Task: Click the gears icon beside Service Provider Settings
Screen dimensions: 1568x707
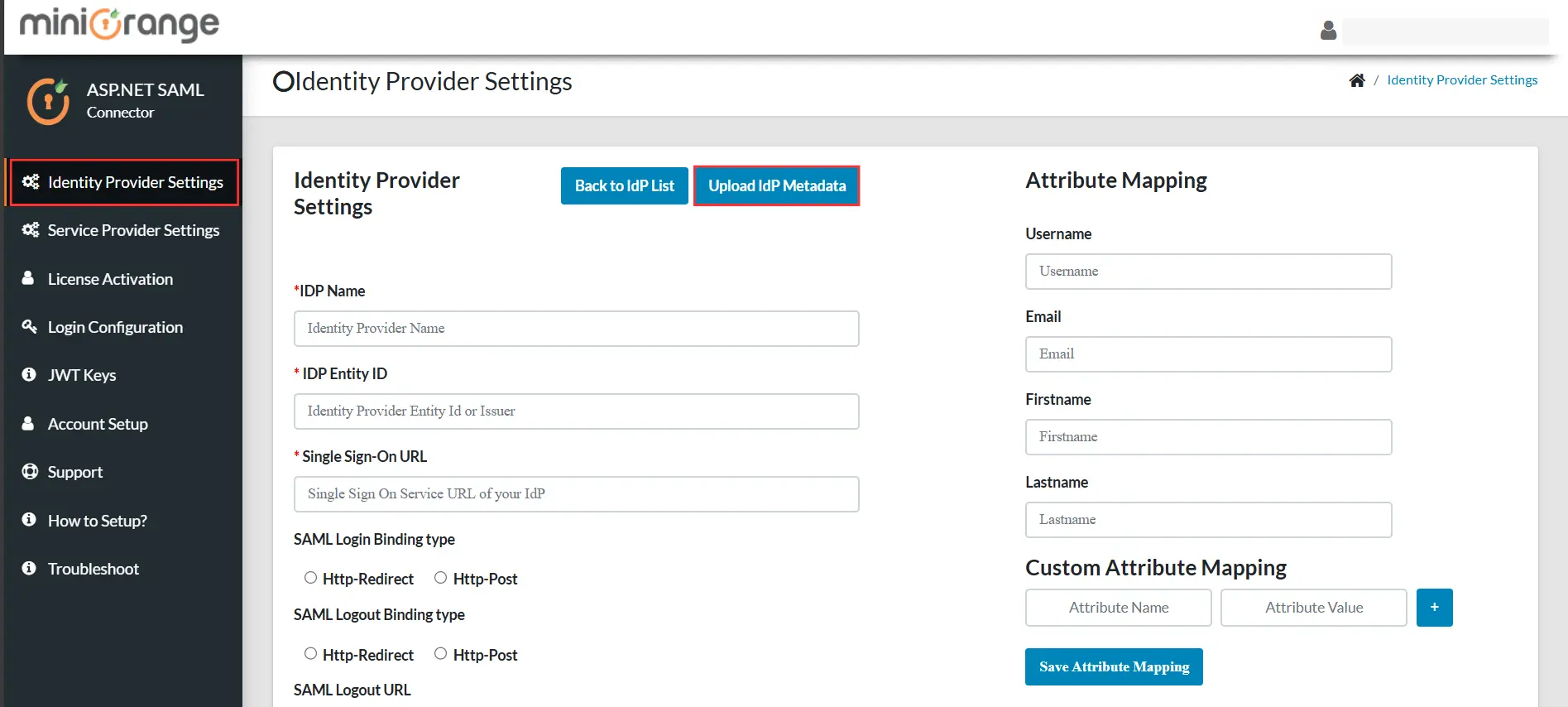Action: 31,229
